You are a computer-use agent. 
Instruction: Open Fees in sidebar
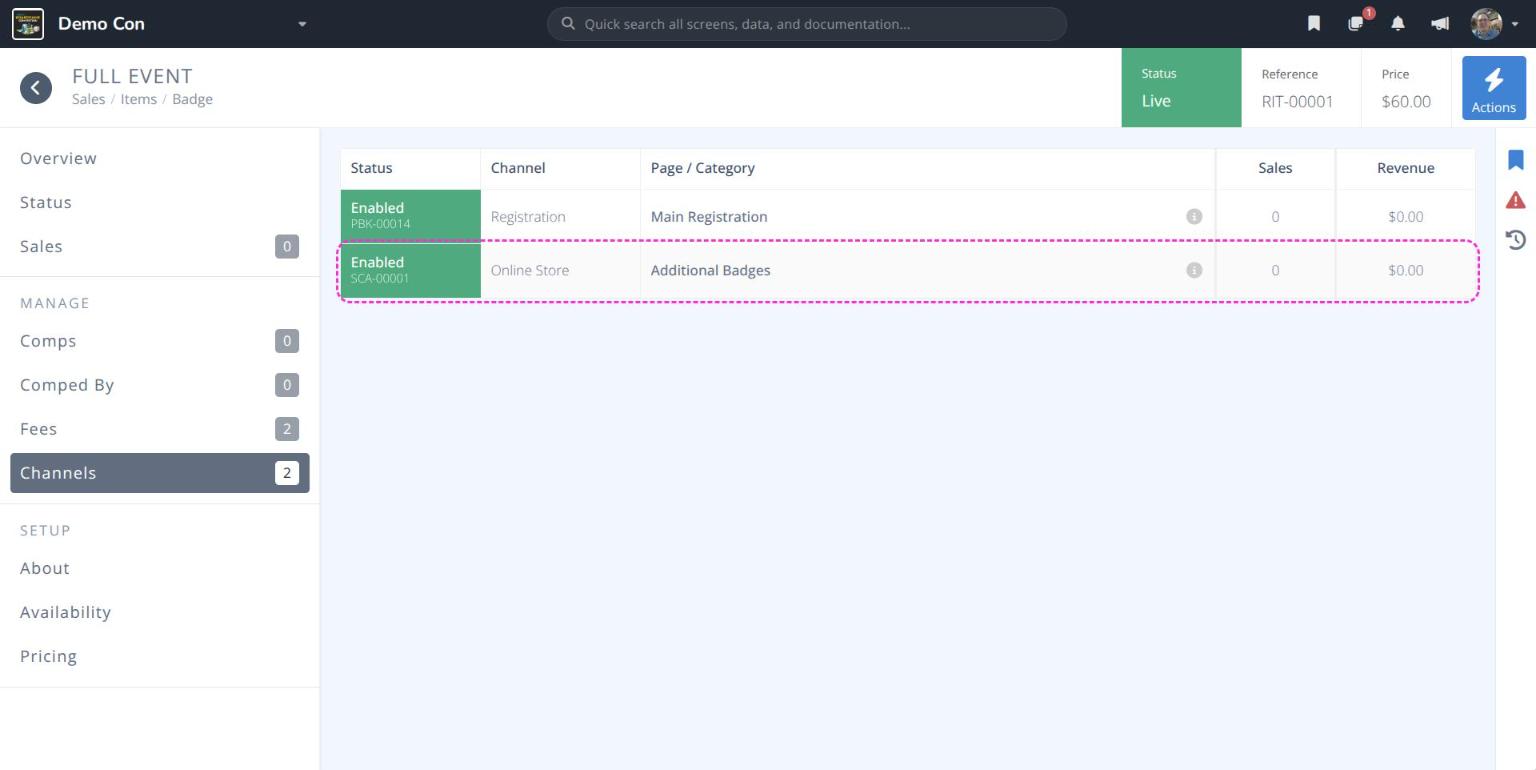(x=160, y=429)
